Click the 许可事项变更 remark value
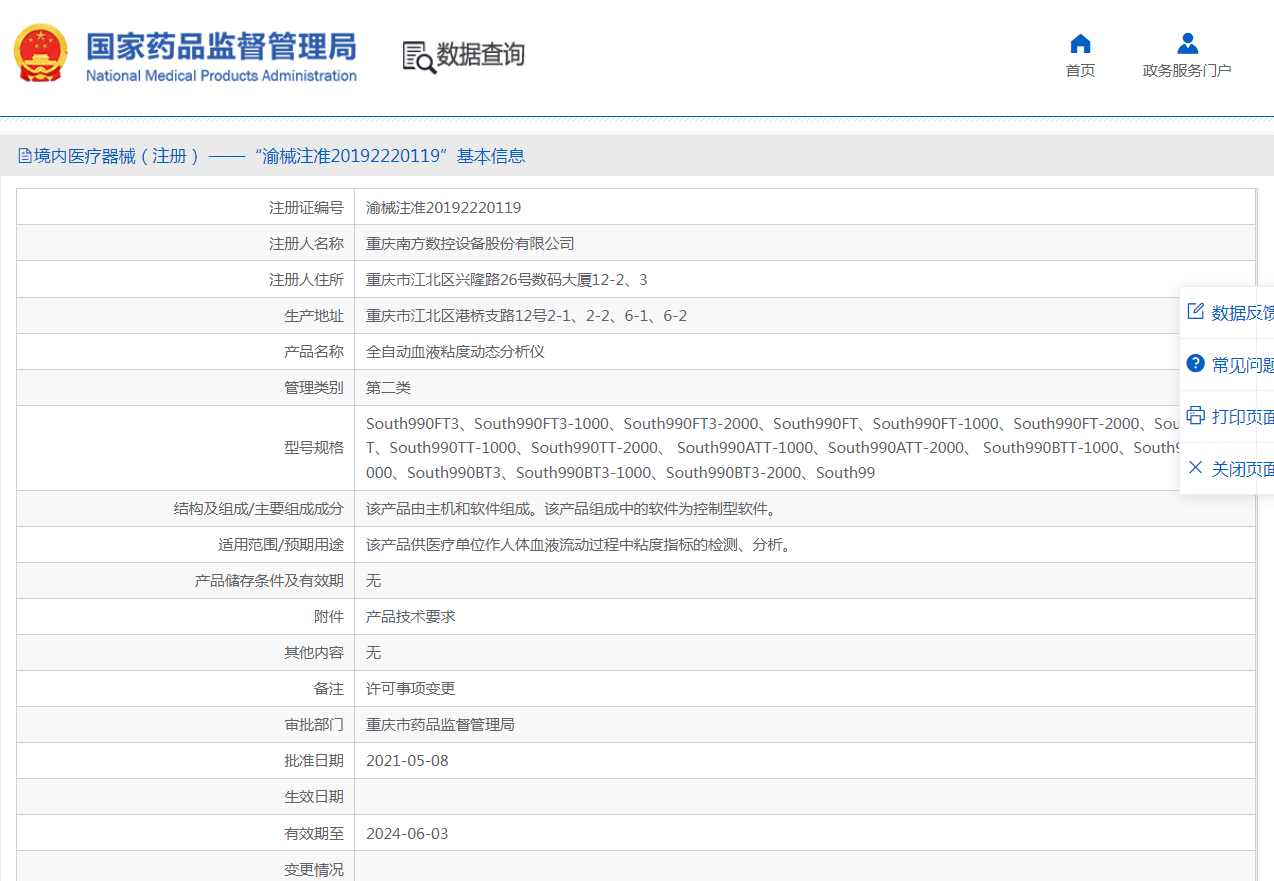The image size is (1274, 881). (x=411, y=689)
